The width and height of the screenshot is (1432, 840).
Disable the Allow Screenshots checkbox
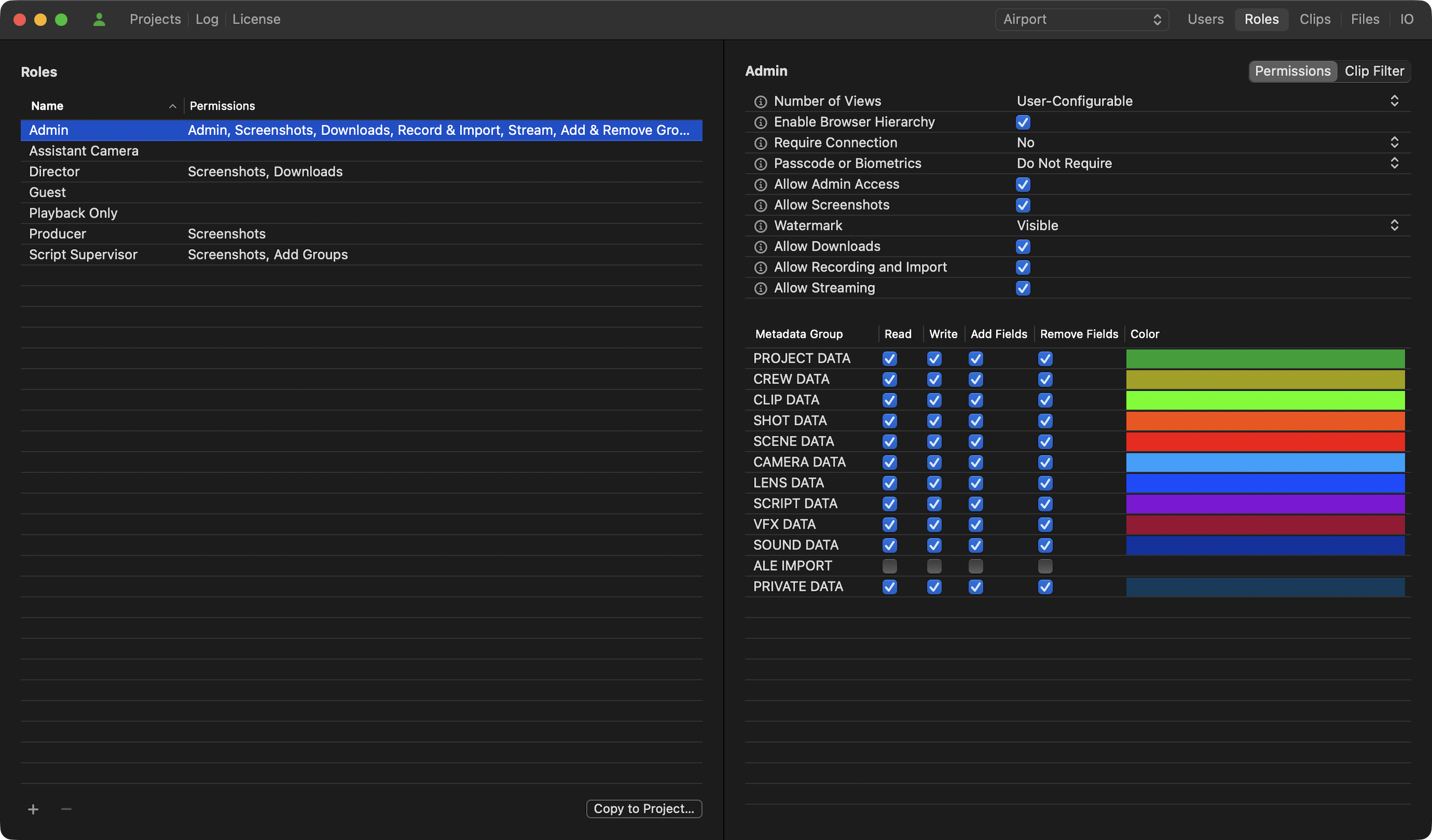click(1023, 205)
